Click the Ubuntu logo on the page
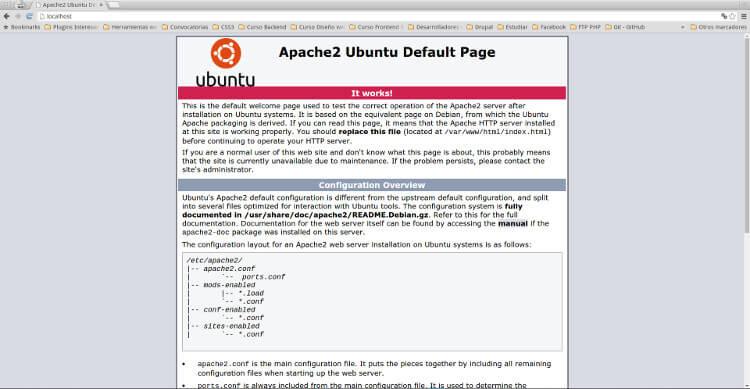Image resolution: width=750 pixels, height=389 pixels. pyautogui.click(x=225, y=63)
